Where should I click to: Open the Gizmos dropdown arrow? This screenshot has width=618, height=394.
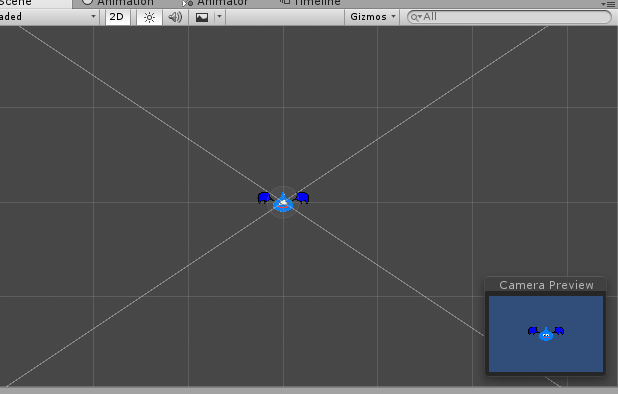click(393, 17)
